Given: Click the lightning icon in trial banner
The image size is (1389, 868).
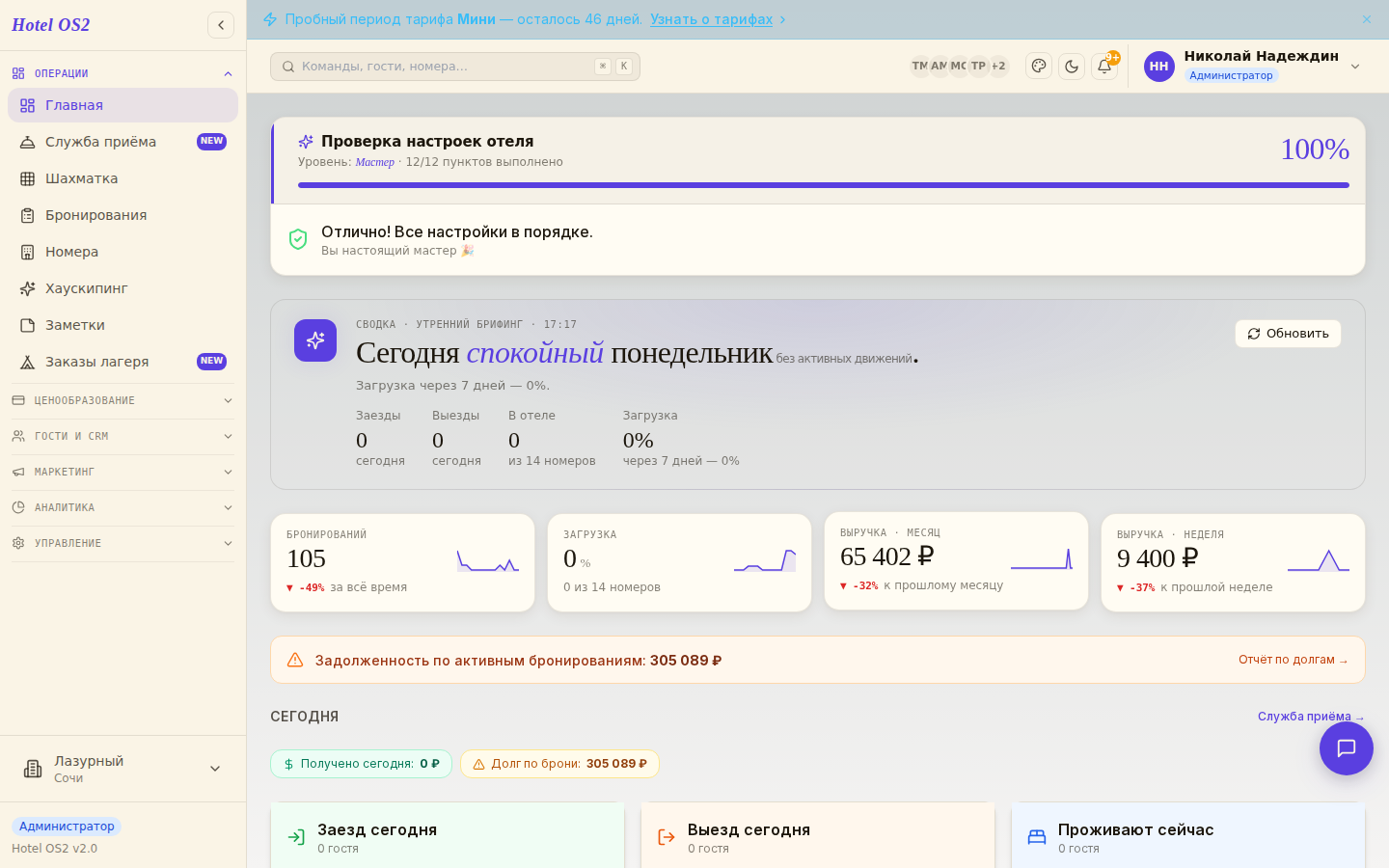Looking at the screenshot, I should pyautogui.click(x=270, y=19).
